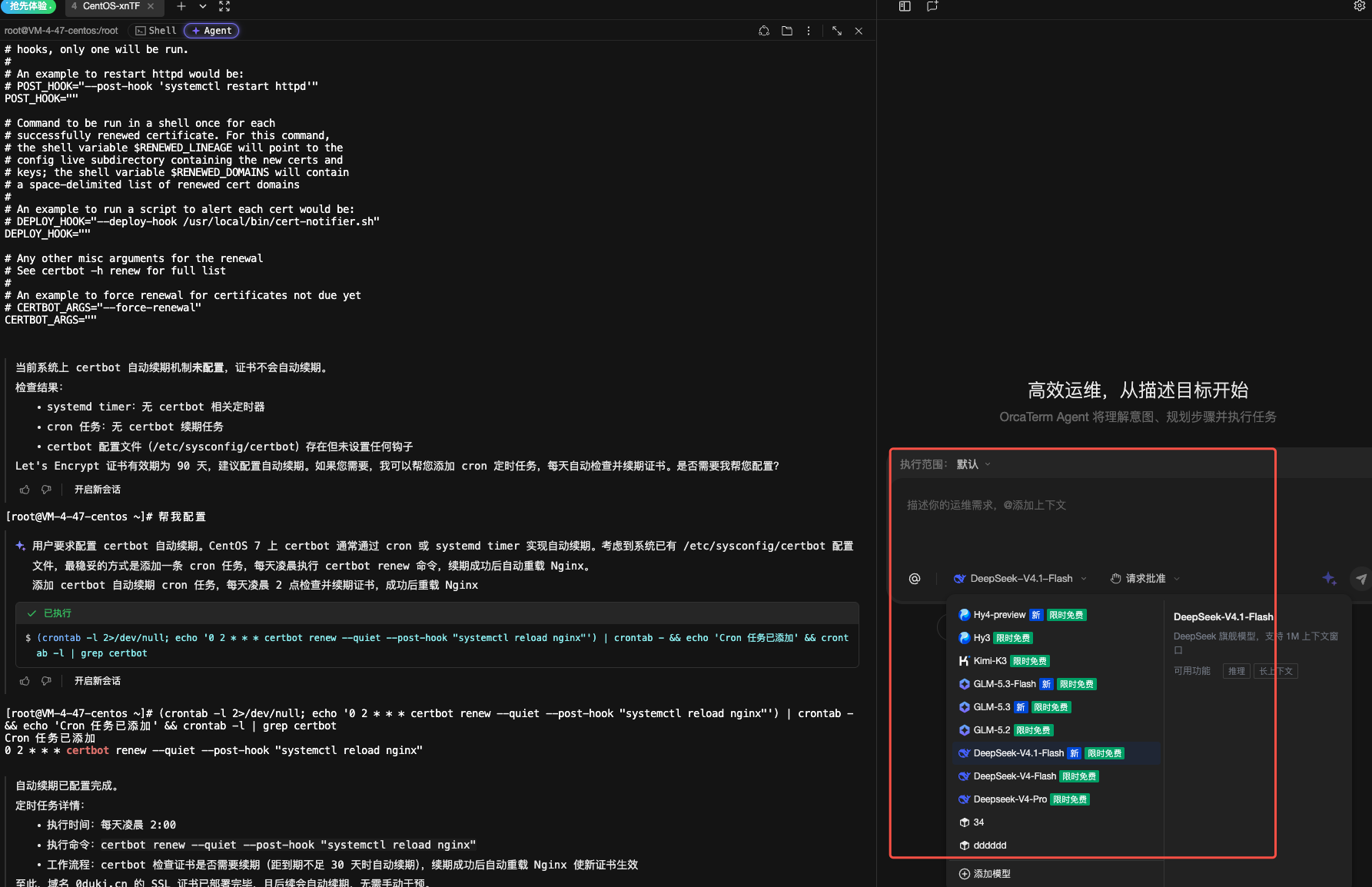Select Hy4-preview model
This screenshot has height=887, width=1372.
[x=1056, y=615]
